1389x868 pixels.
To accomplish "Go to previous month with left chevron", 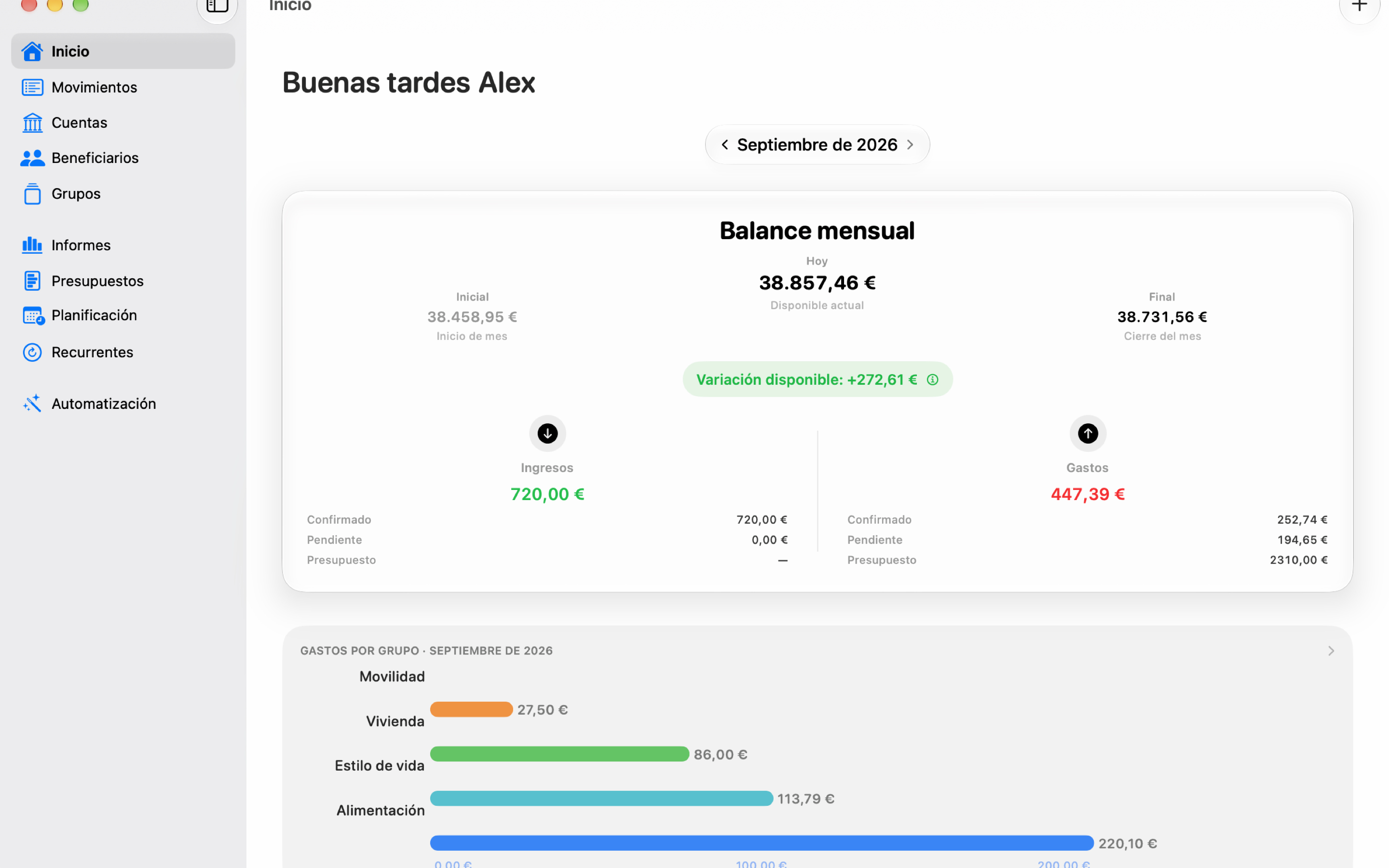I will [x=724, y=145].
